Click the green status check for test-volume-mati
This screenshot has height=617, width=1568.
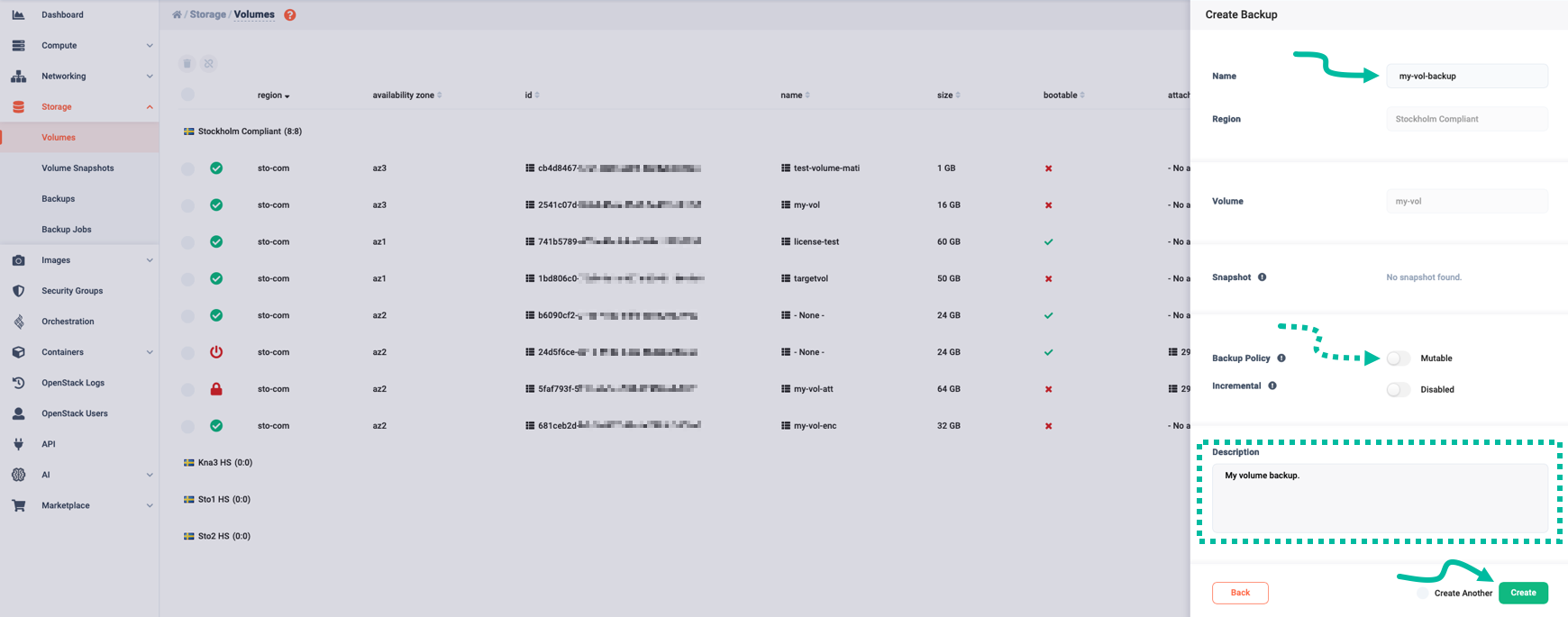pyautogui.click(x=216, y=168)
